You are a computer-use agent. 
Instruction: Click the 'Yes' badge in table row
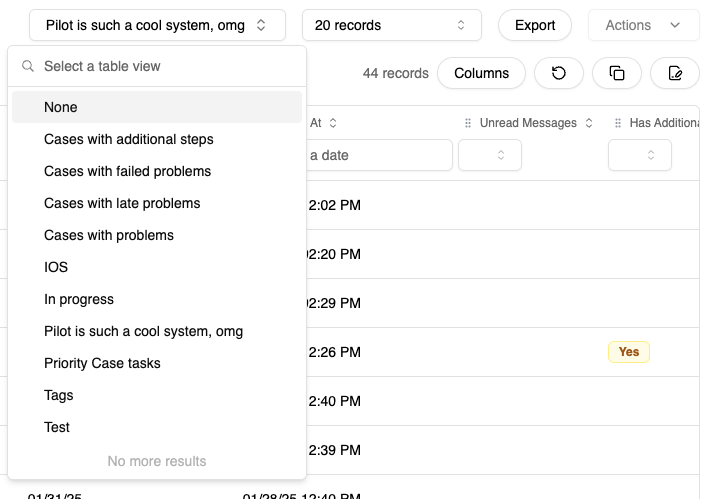629,352
